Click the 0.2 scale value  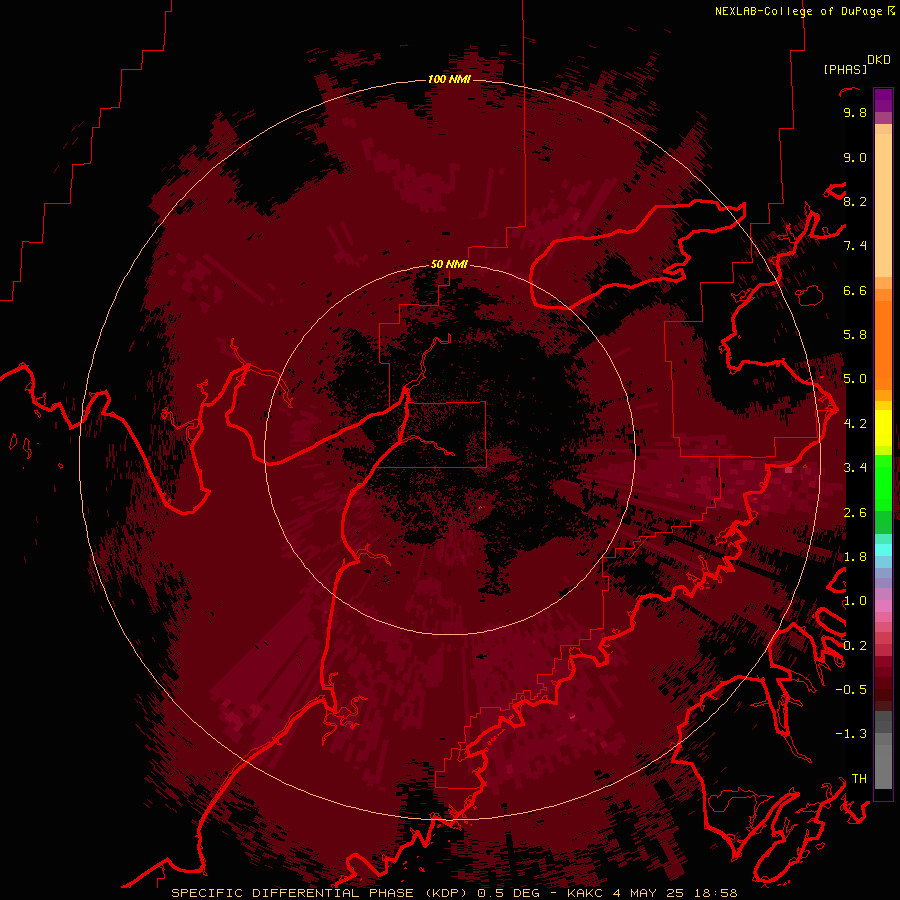(x=855, y=646)
